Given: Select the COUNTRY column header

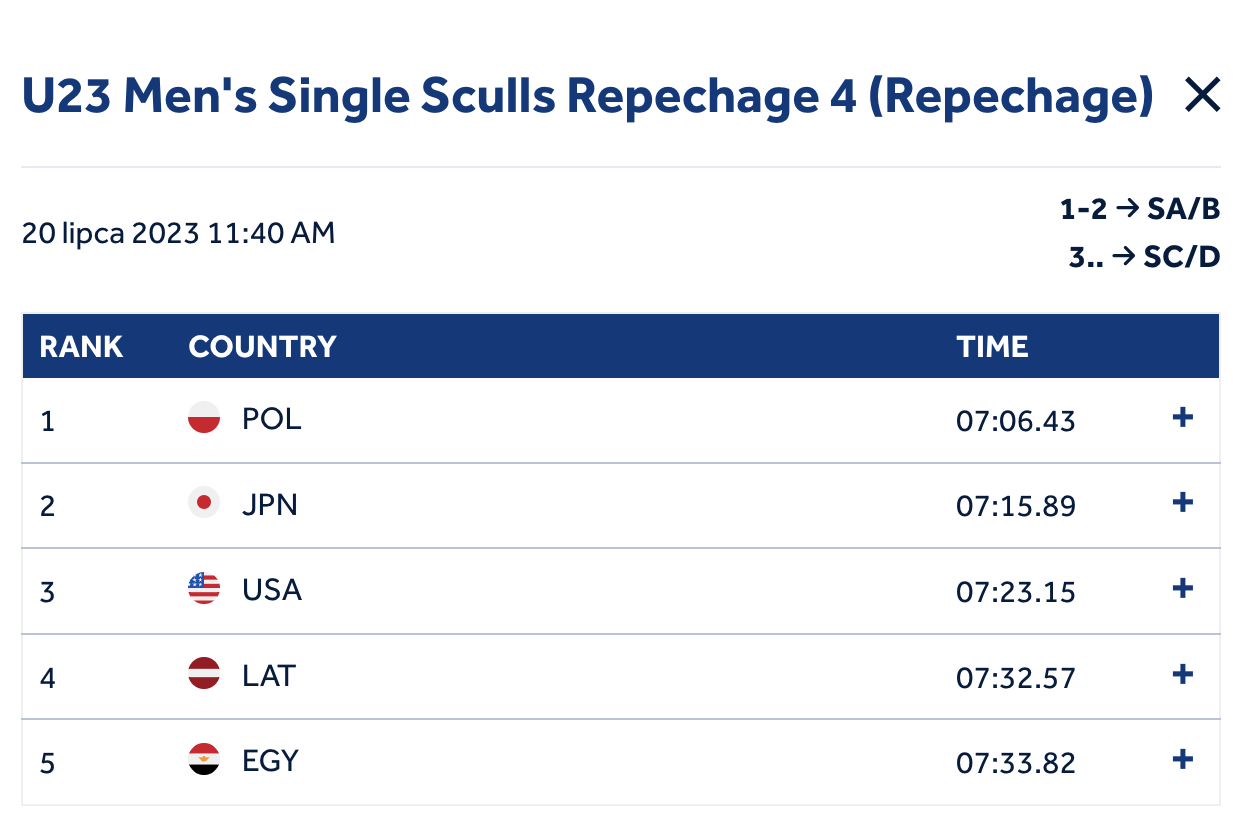Looking at the screenshot, I should (x=262, y=347).
